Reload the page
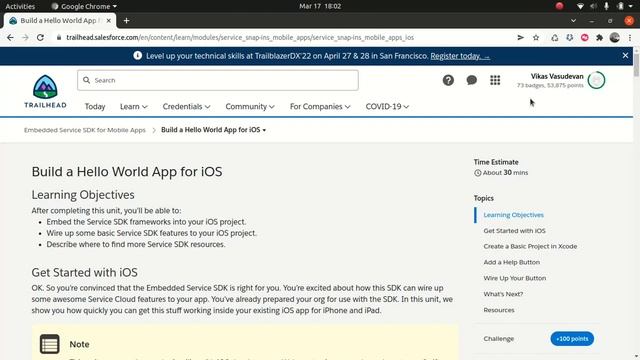640x360 pixels. point(40,38)
